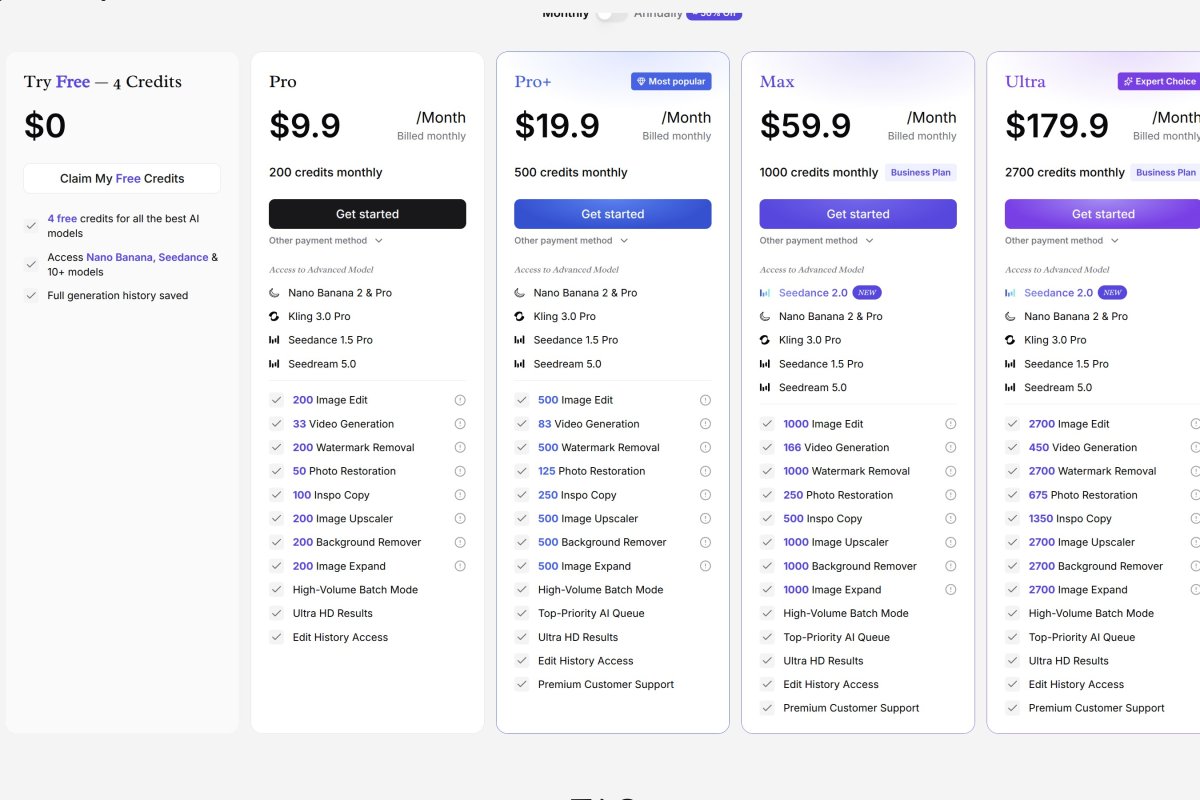Expand Other payment method under the Pro+ plan

pyautogui.click(x=571, y=241)
